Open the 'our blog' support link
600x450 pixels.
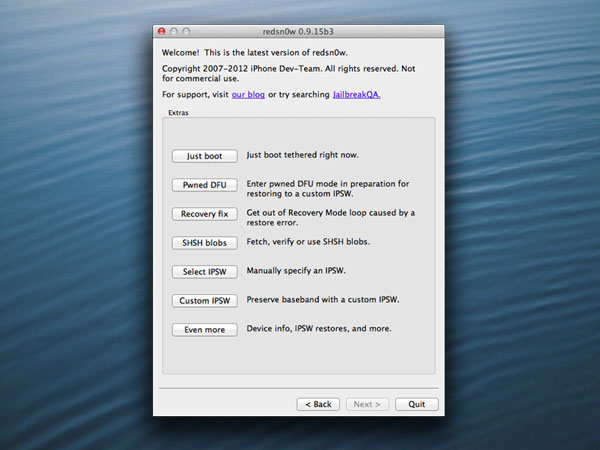pyautogui.click(x=248, y=95)
